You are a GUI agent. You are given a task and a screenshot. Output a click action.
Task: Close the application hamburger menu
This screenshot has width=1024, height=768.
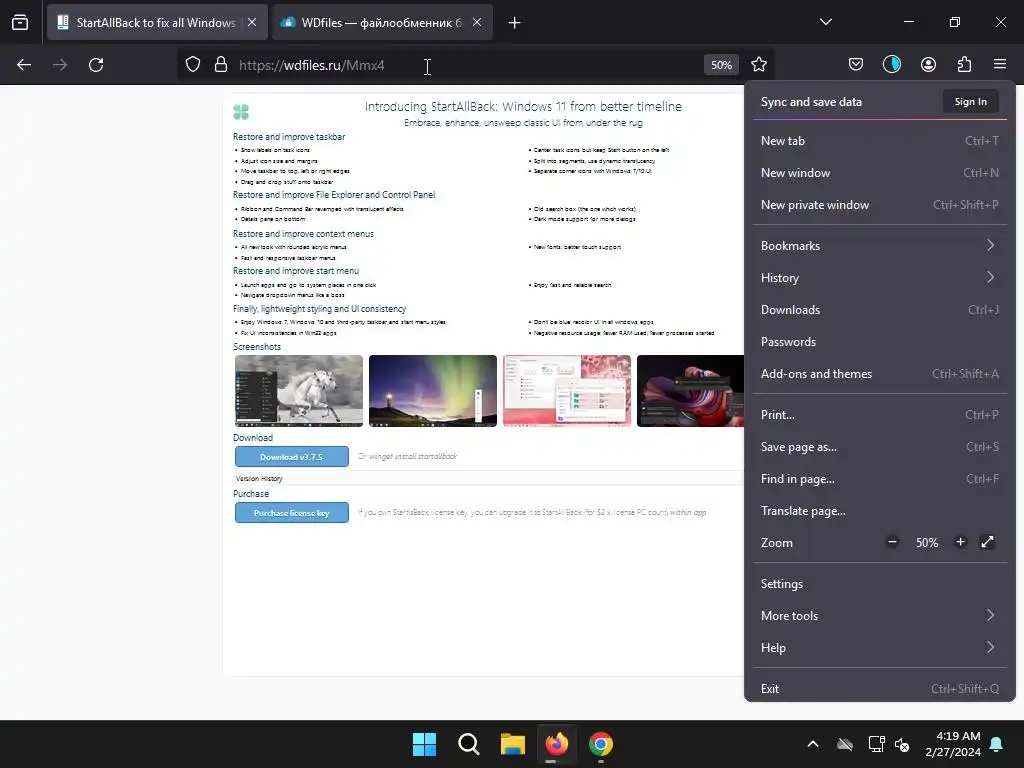click(x=1000, y=64)
